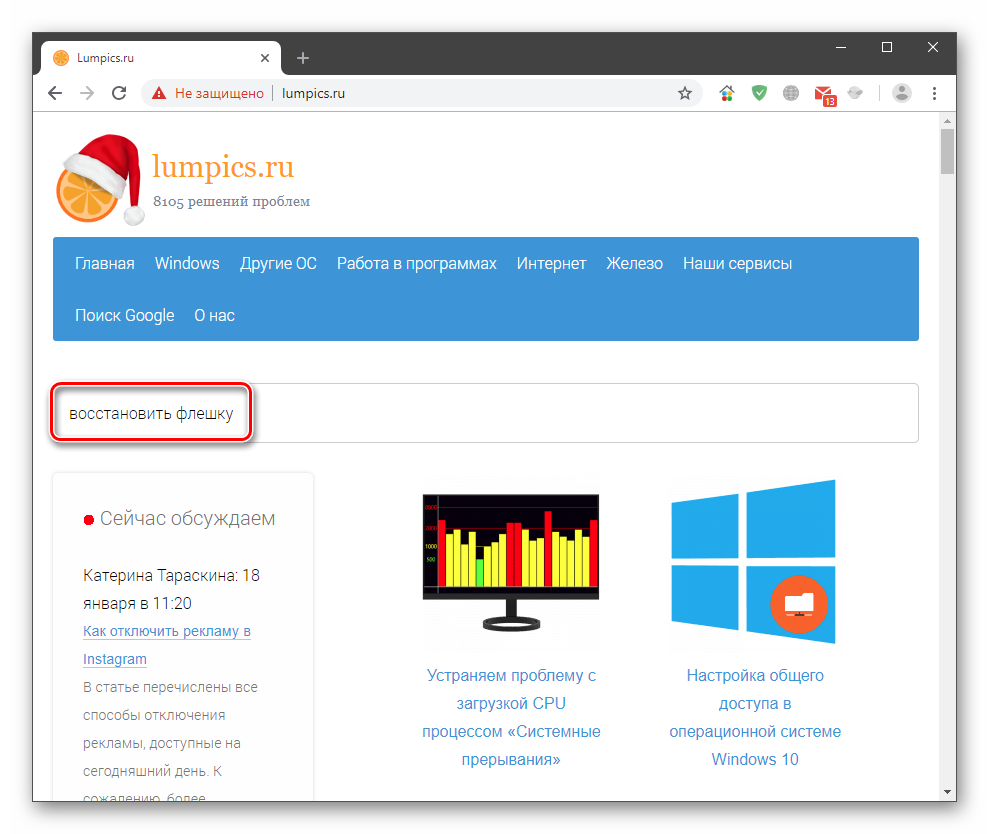Open the Windows menu item
The width and height of the screenshot is (989, 834).
187,264
